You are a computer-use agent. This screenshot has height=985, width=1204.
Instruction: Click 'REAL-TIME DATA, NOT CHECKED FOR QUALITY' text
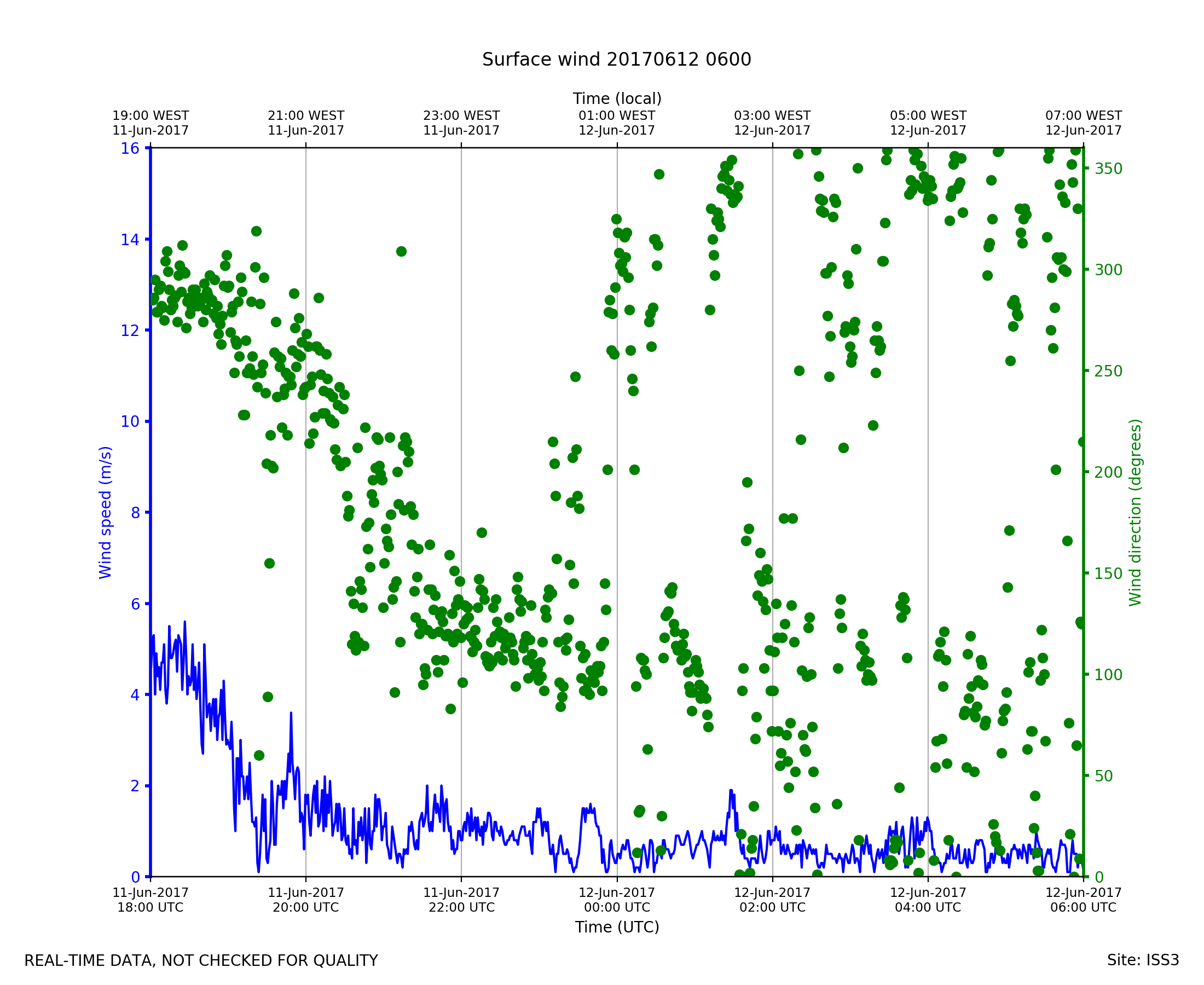[201, 960]
